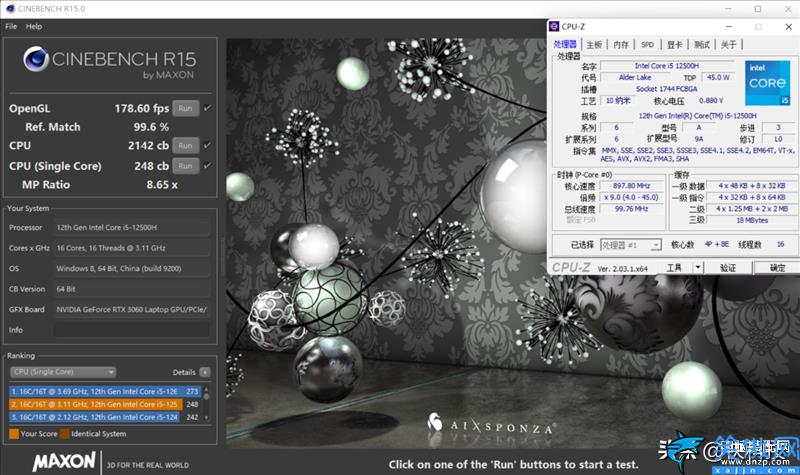Switch to the 显卡 tab in CPU-Z

(x=674, y=45)
